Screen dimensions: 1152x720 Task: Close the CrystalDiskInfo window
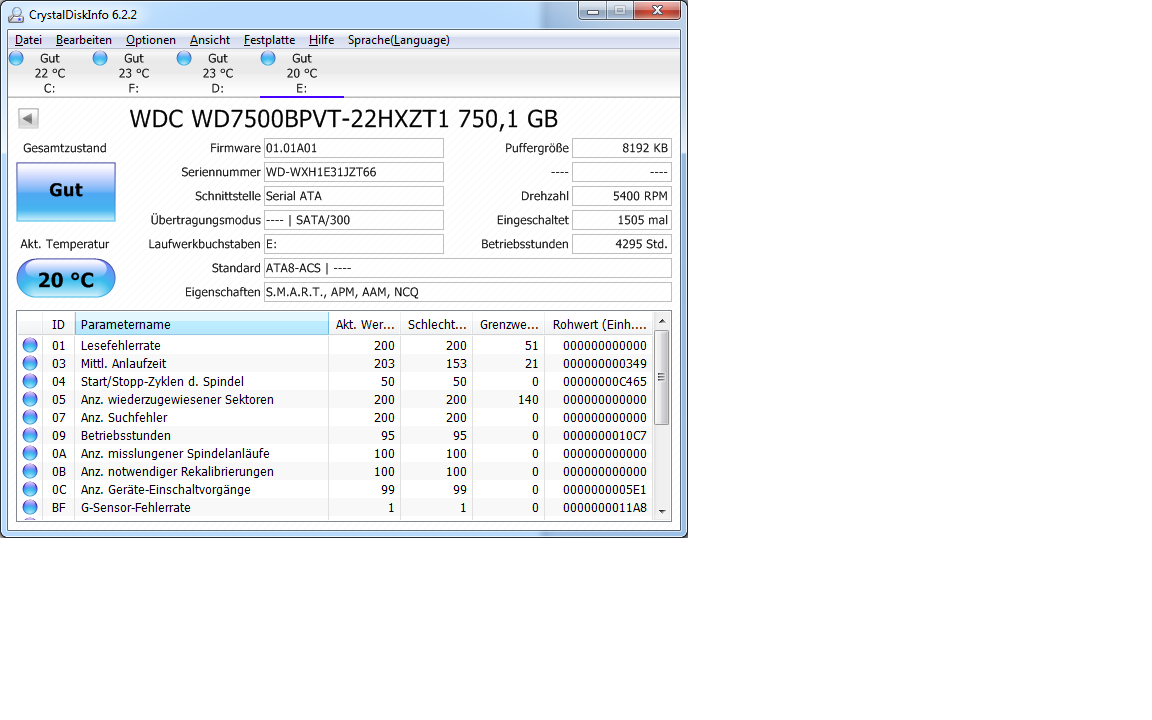pos(657,10)
